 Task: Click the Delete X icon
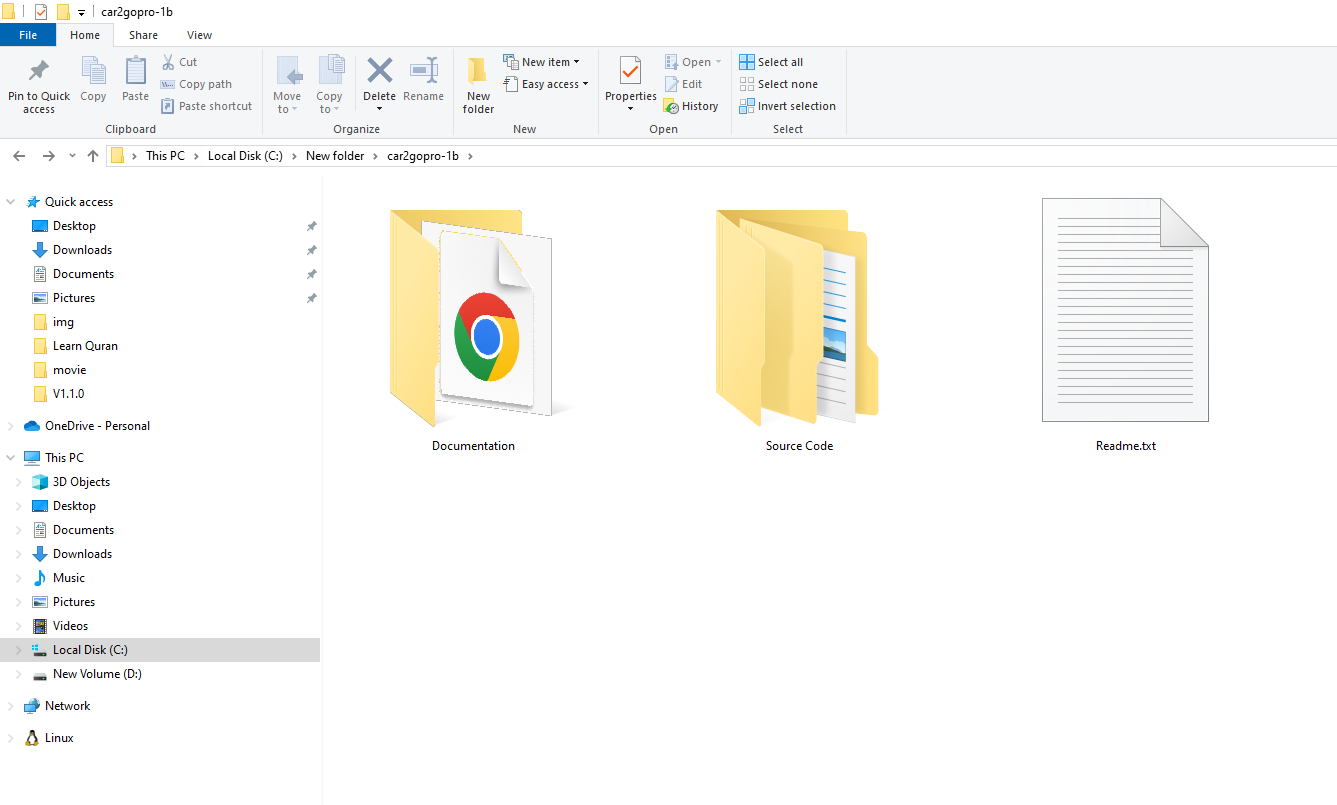click(380, 70)
